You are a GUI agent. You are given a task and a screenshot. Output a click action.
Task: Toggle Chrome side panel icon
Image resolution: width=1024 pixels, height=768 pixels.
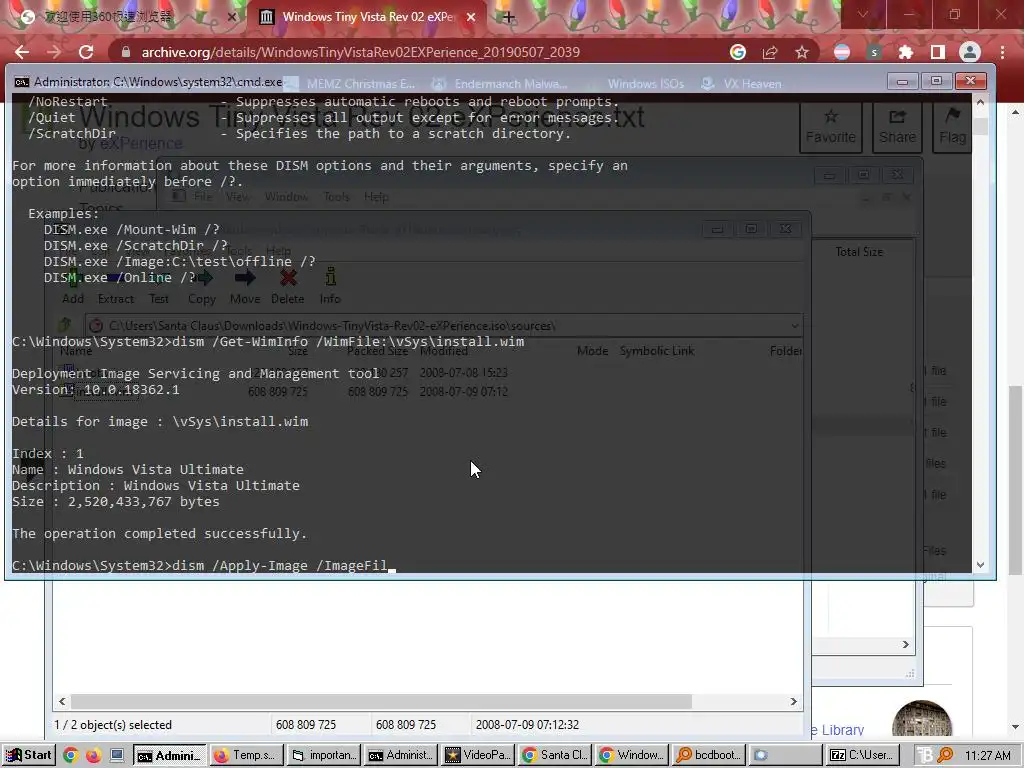[x=938, y=52]
